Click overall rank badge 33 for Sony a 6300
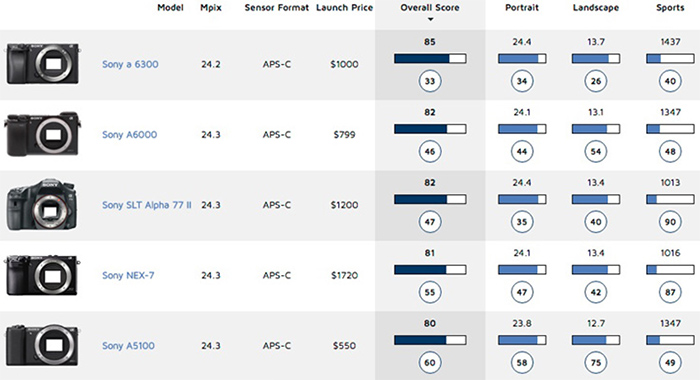Image resolution: width=700 pixels, height=380 pixels. point(430,81)
